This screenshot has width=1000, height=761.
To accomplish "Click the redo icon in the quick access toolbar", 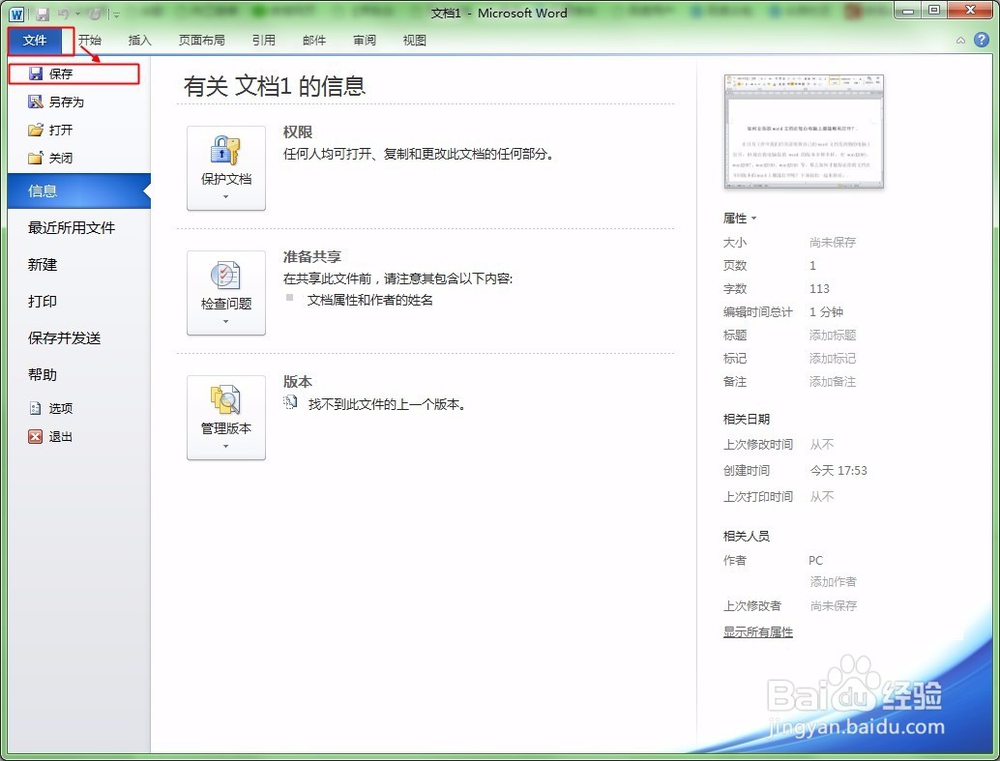I will coord(94,14).
